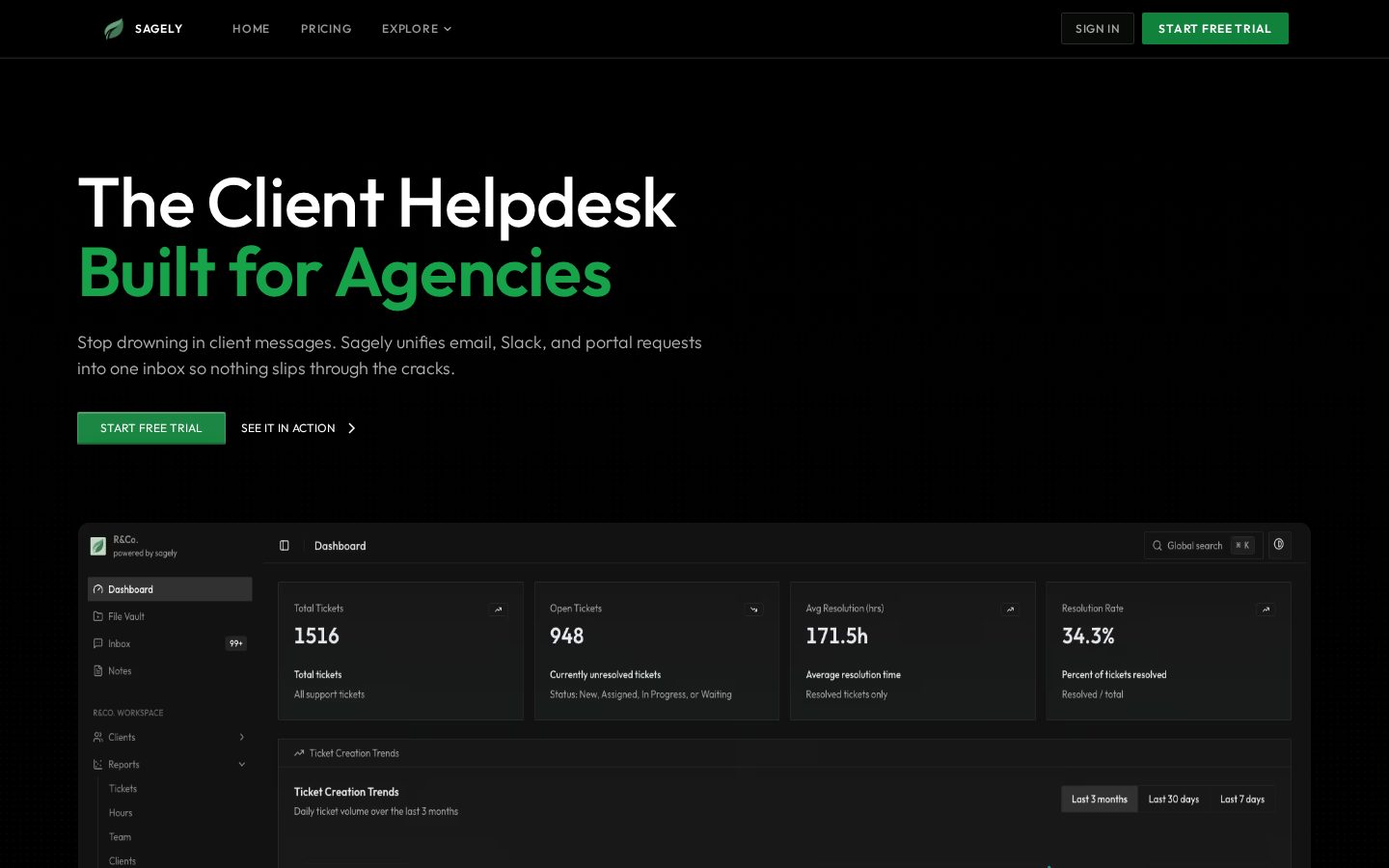Click the arrow icon next to See It In Action
The width and height of the screenshot is (1389, 868).
pos(351,428)
